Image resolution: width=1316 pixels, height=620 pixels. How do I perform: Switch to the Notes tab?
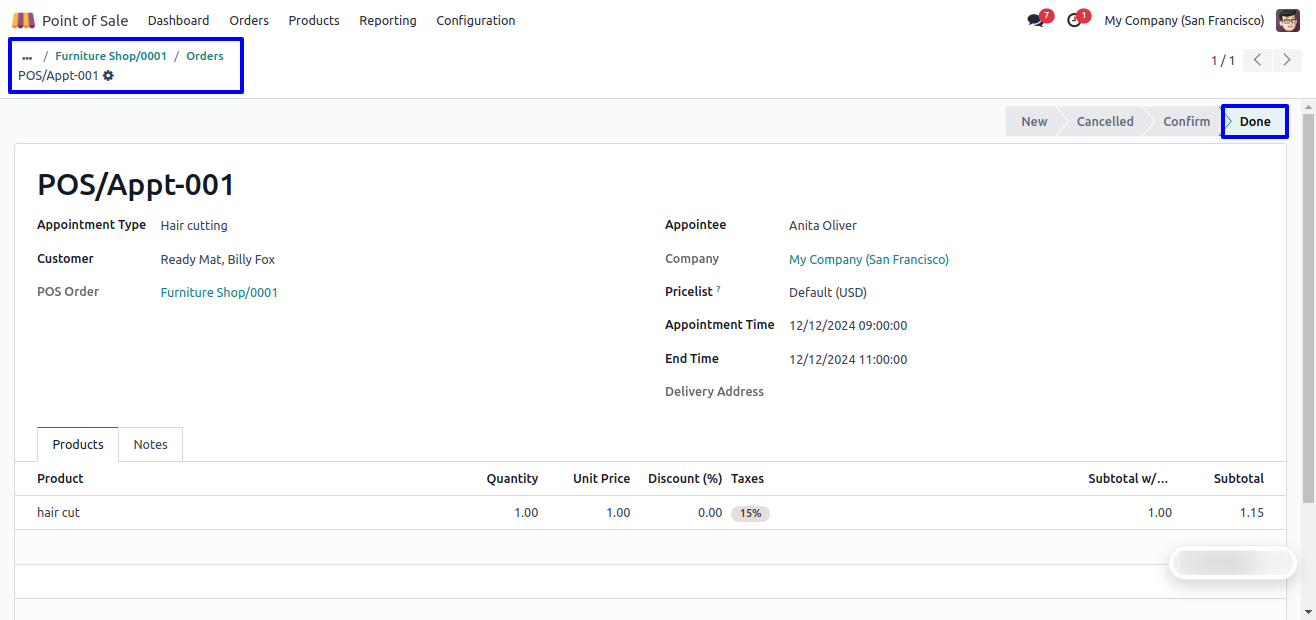click(150, 445)
